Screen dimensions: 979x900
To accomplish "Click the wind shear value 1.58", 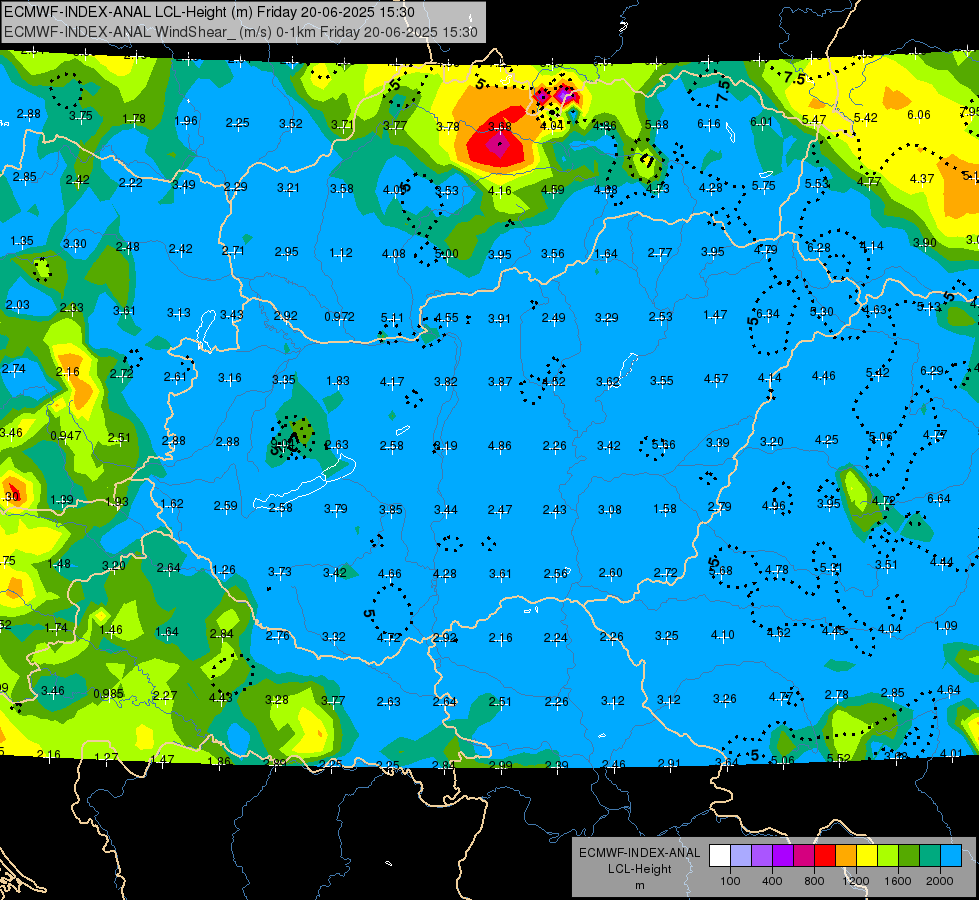I will 665,508.
